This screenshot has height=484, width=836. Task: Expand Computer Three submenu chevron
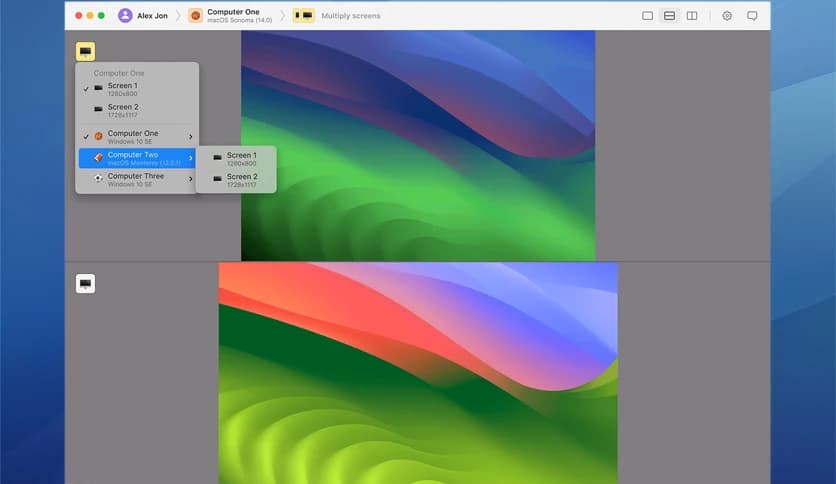pos(190,180)
